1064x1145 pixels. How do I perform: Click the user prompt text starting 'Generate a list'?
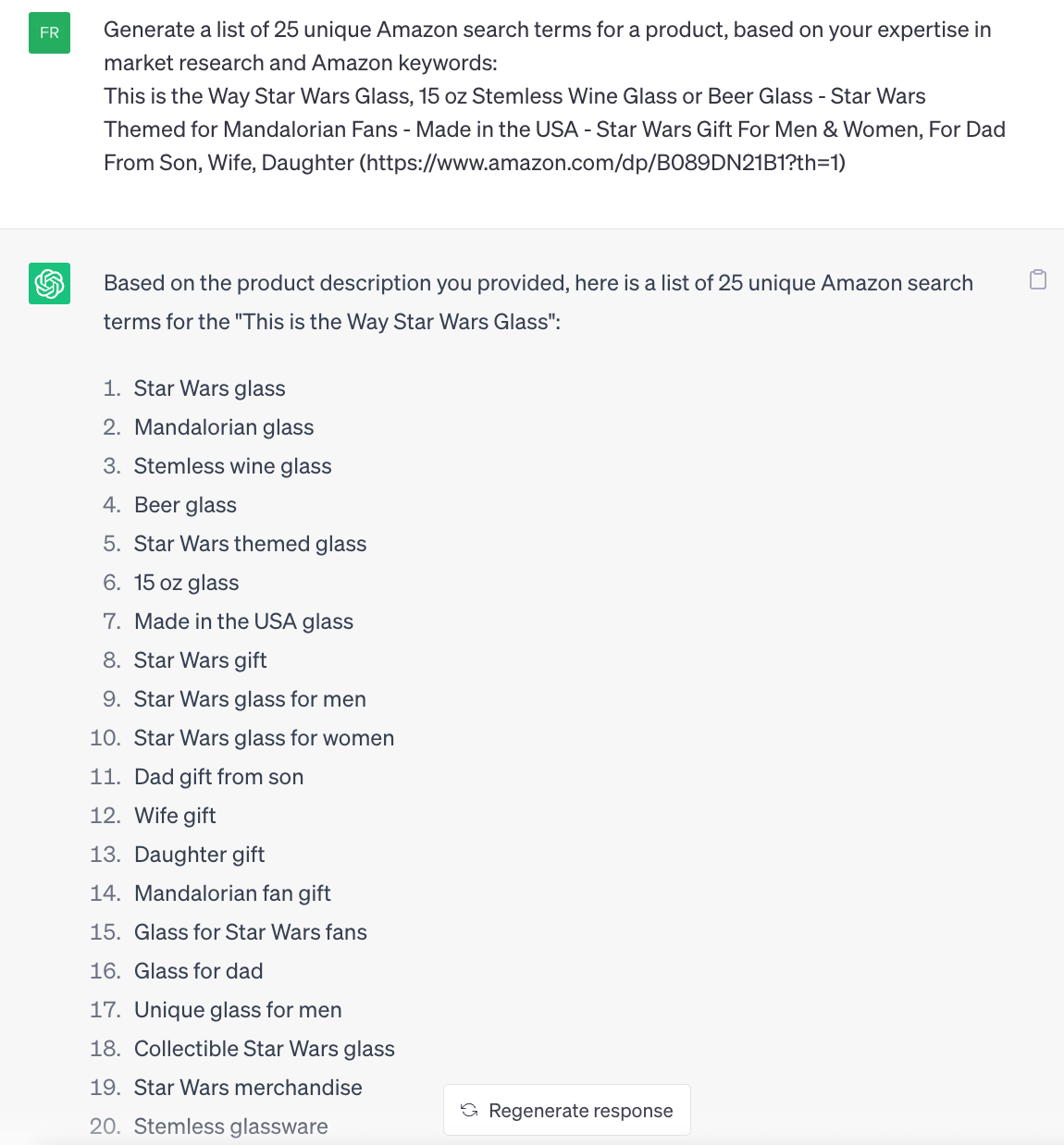[555, 96]
